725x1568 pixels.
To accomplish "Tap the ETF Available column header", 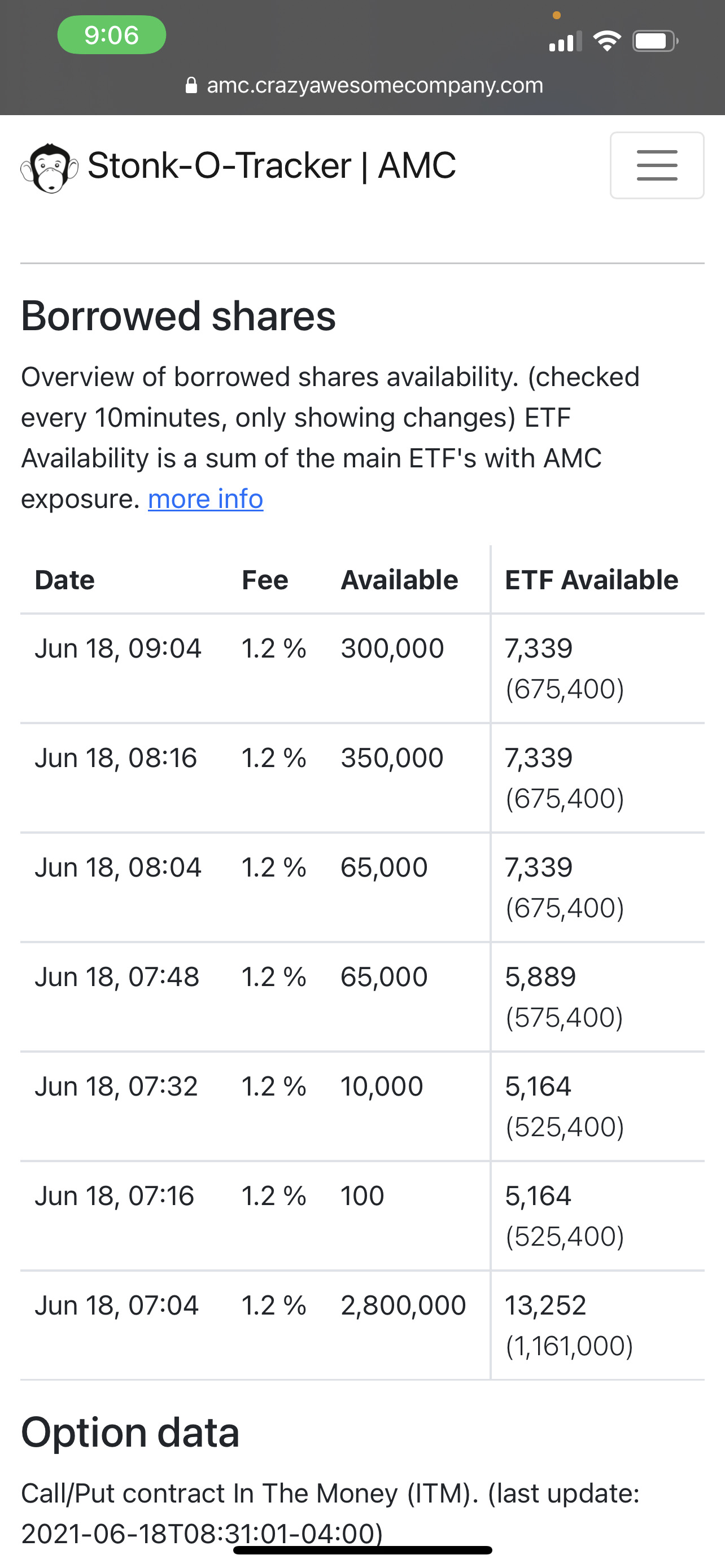I will point(591,580).
